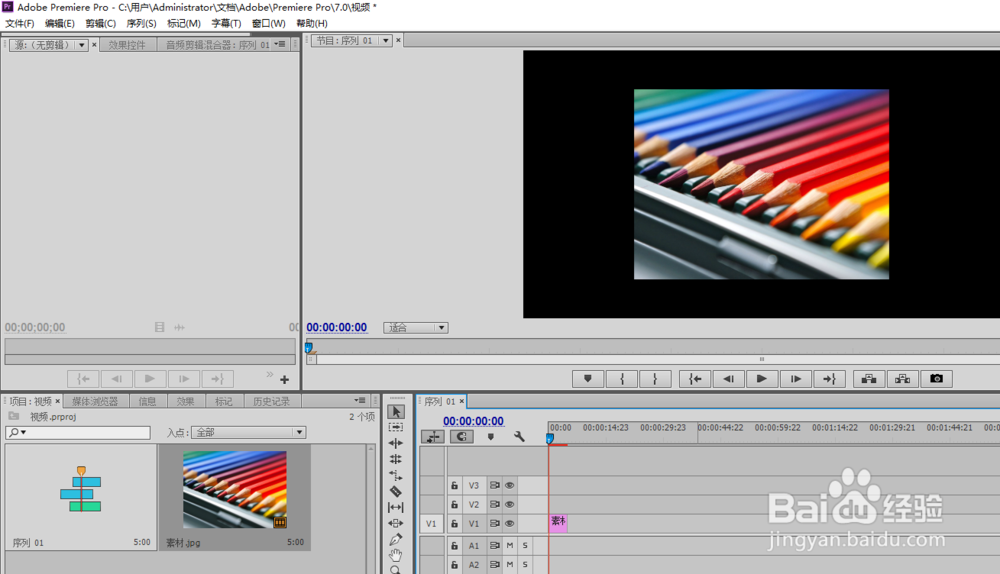This screenshot has height=574, width=1000.
Task: Select the 序列 01 item in Project panel
Action: (x=81, y=497)
